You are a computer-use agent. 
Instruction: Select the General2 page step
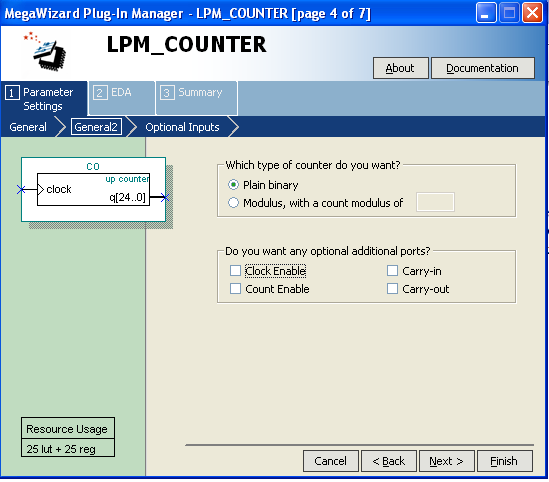pos(96,127)
